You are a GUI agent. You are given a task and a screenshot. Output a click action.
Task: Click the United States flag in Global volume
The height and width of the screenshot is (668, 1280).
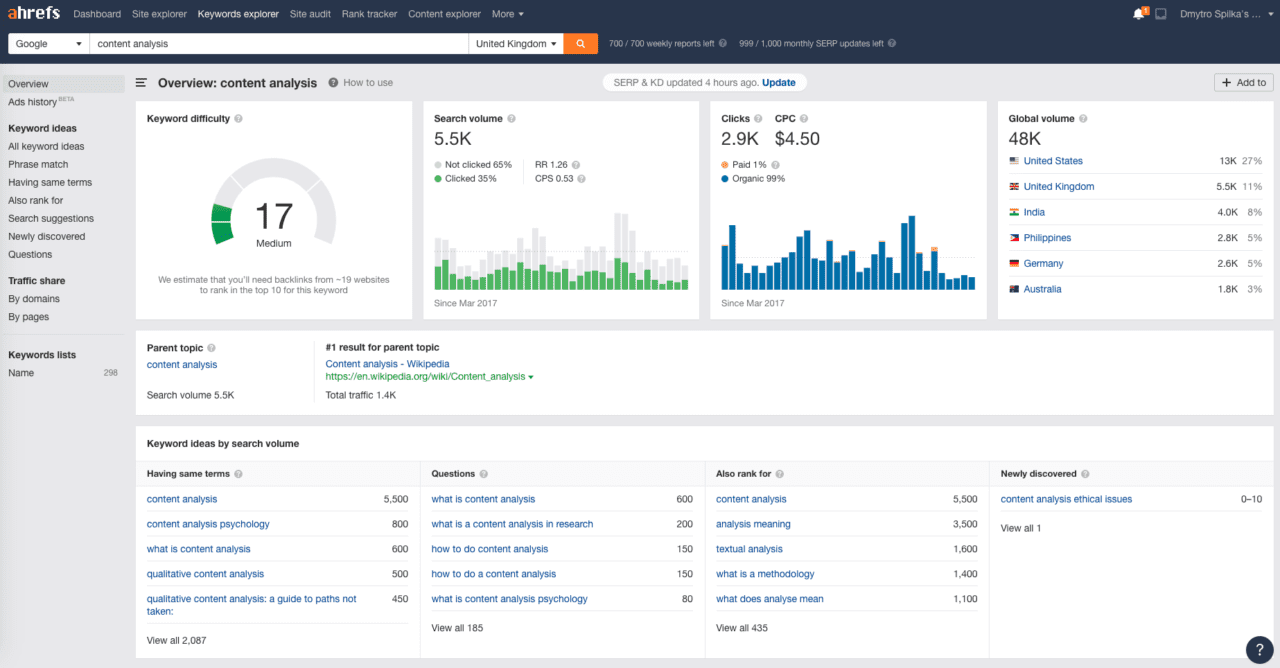point(1012,161)
